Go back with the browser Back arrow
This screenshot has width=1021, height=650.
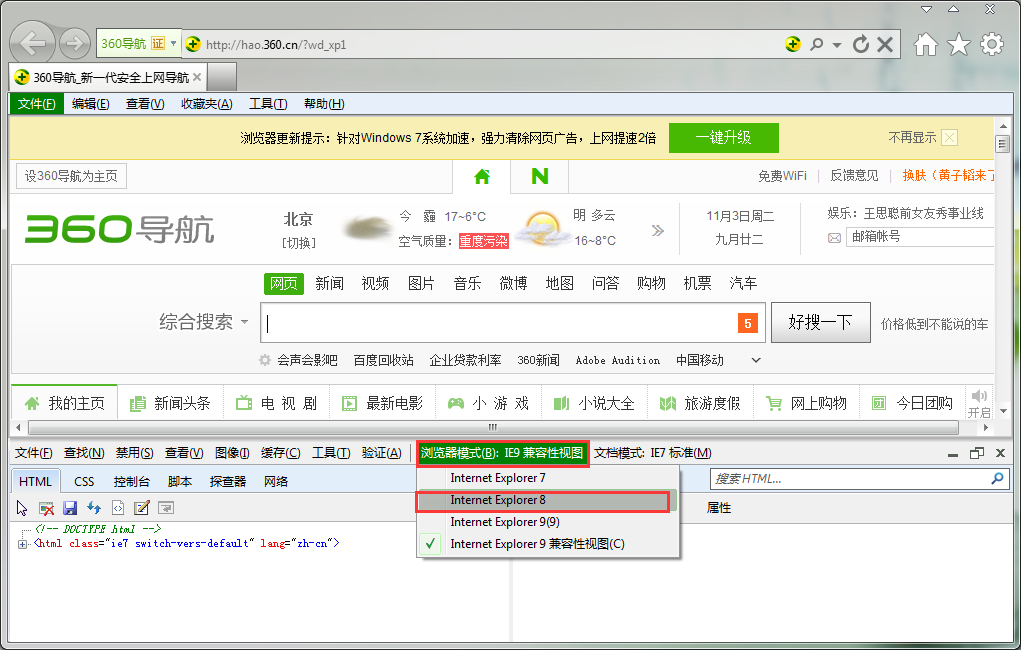32,44
